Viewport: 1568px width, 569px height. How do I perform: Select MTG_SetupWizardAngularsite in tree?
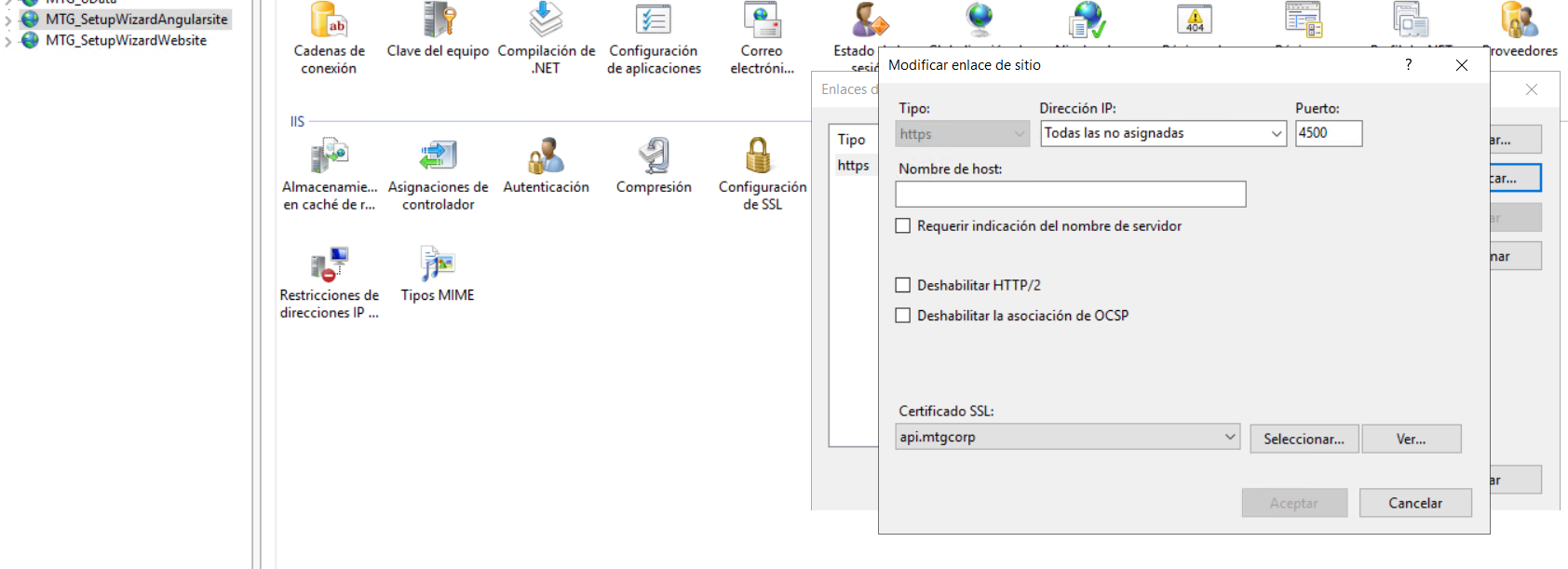click(136, 20)
